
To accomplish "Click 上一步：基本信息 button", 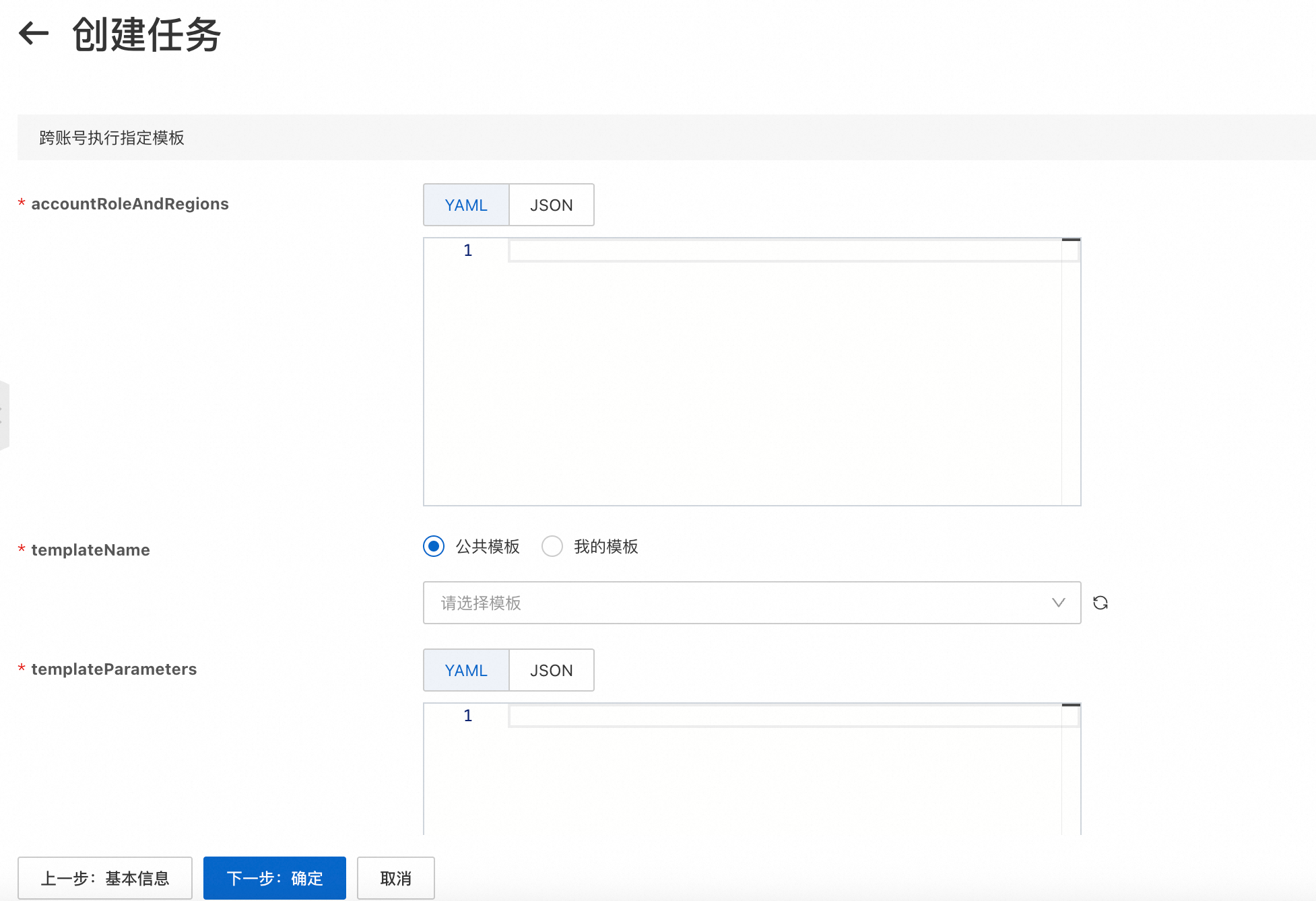I will coord(105,878).
